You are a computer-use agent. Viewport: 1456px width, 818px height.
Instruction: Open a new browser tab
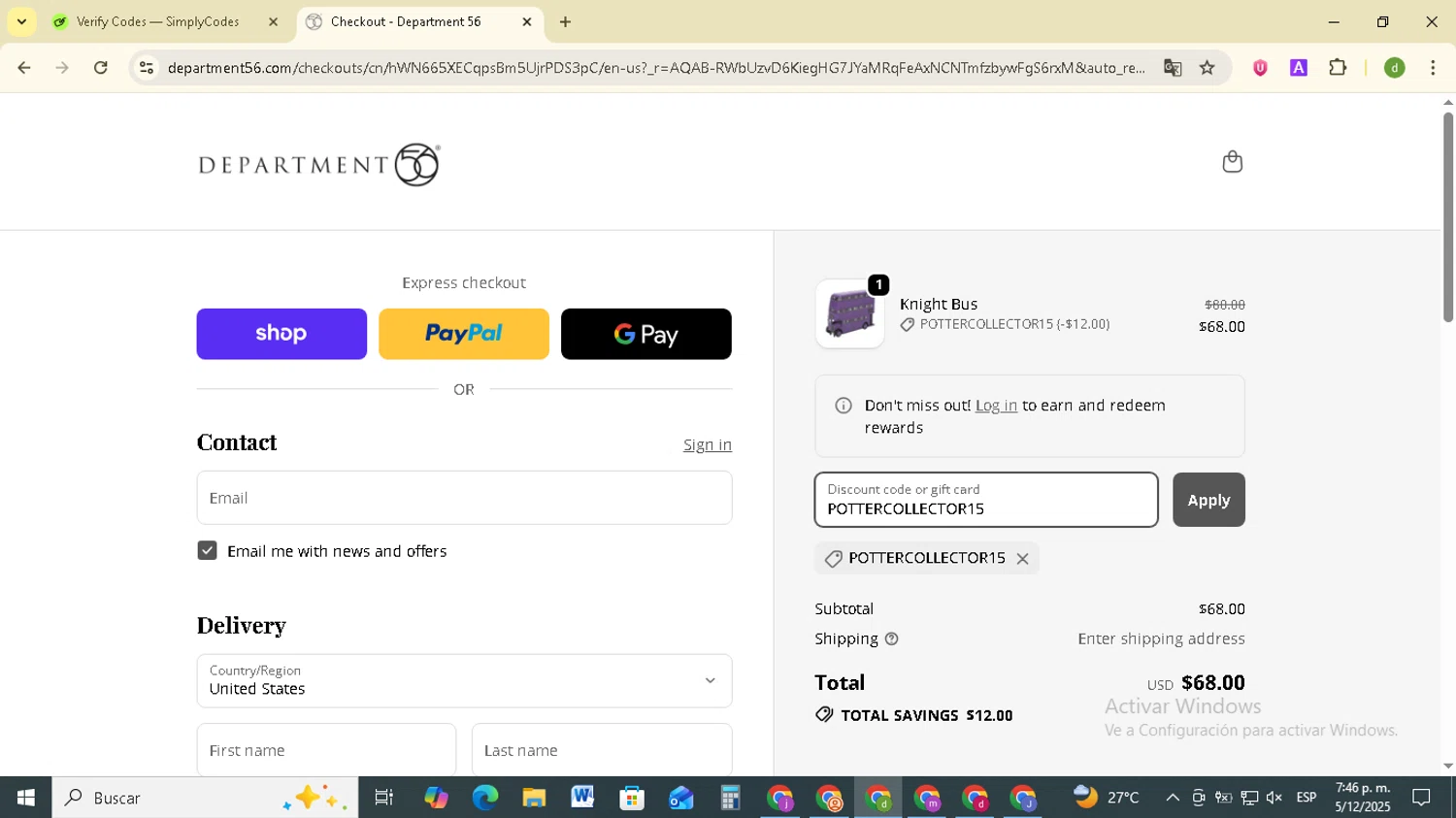pyautogui.click(x=565, y=21)
